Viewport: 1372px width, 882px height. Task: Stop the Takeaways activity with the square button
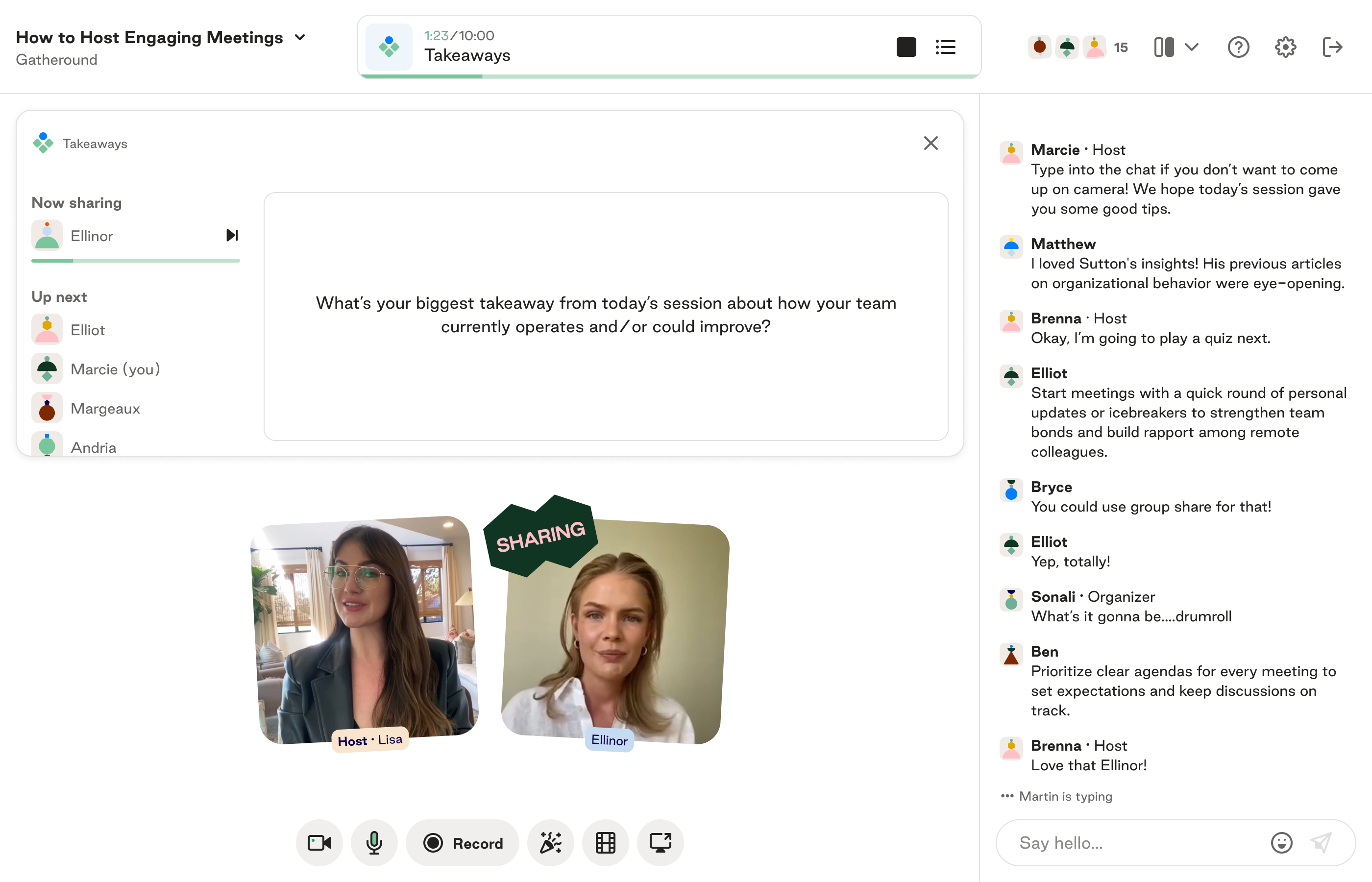(906, 47)
